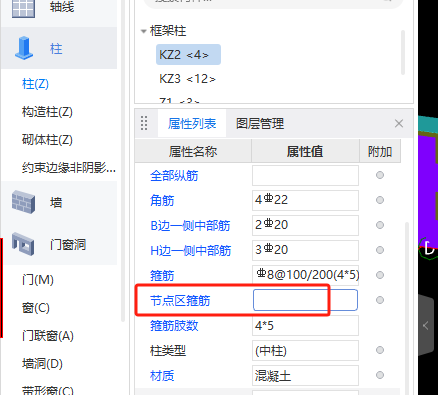Select KZ3 <12> in component list
The width and height of the screenshot is (438, 395).
[x=187, y=79]
